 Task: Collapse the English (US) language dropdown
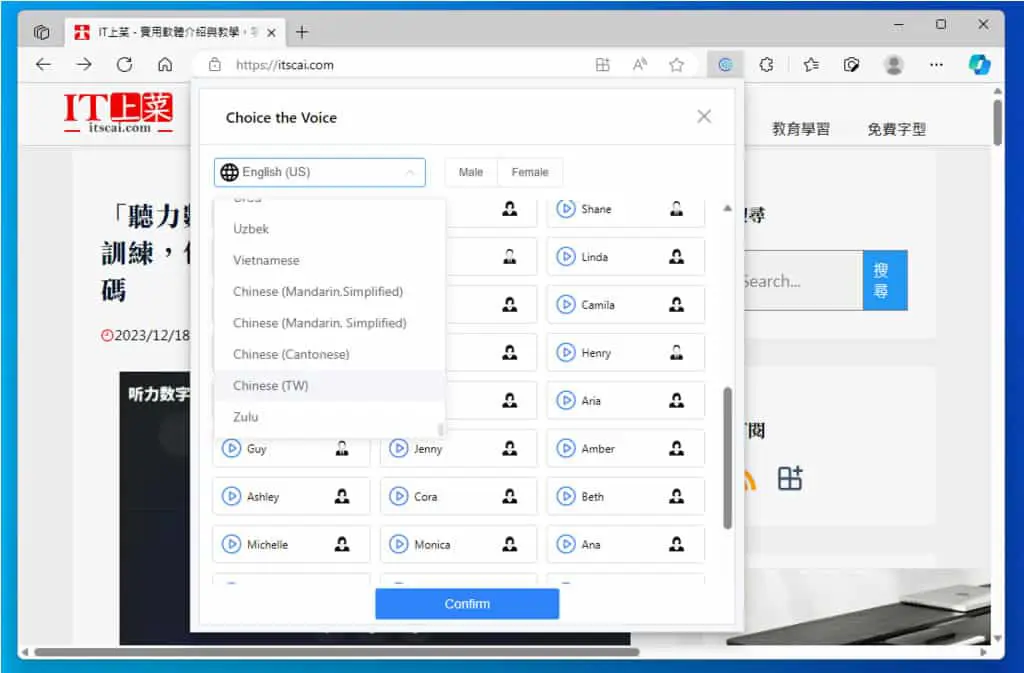click(320, 172)
